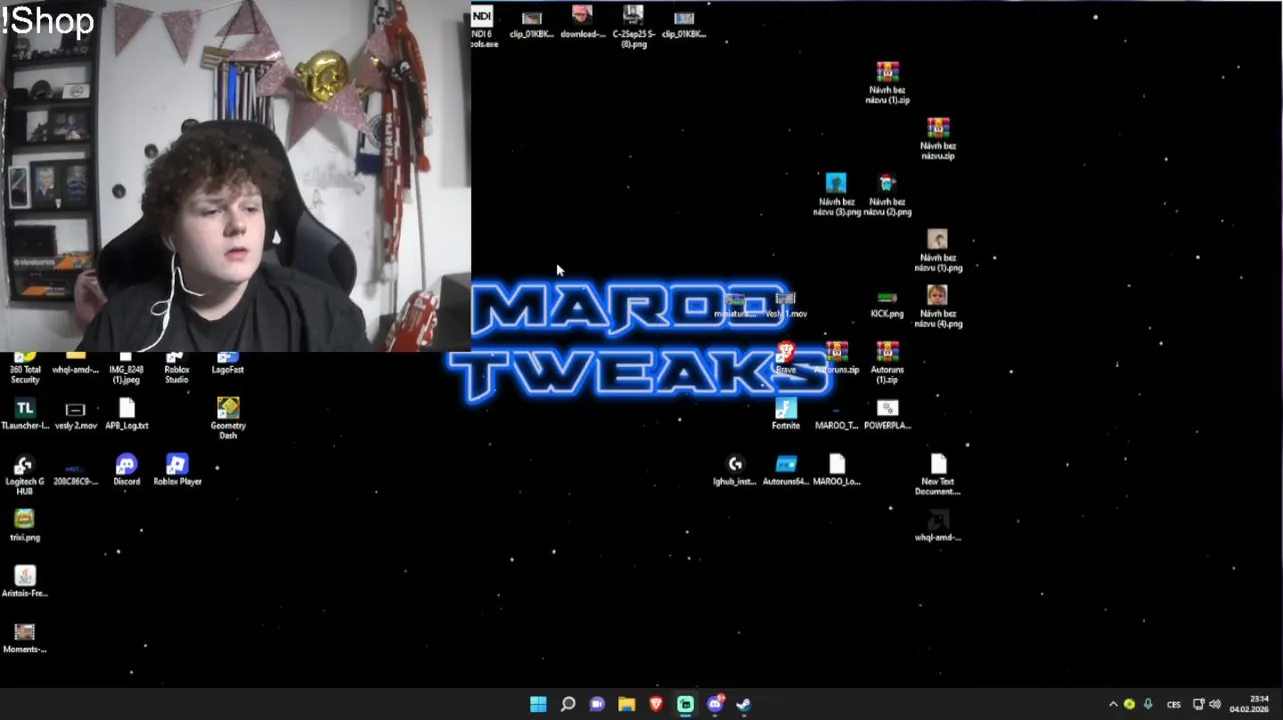Select the Vesly 1.mov video file
The height and width of the screenshot is (720, 1283).
(x=786, y=304)
